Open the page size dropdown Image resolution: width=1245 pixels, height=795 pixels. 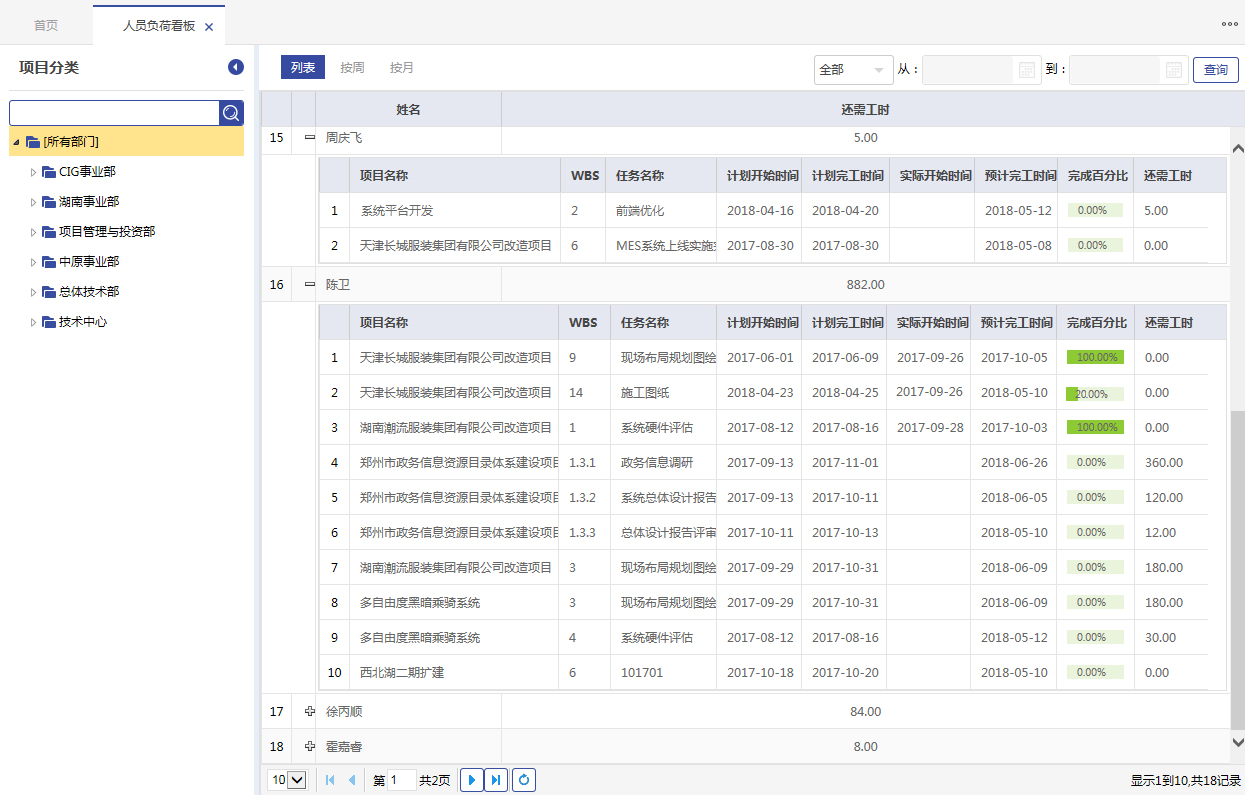click(x=286, y=780)
